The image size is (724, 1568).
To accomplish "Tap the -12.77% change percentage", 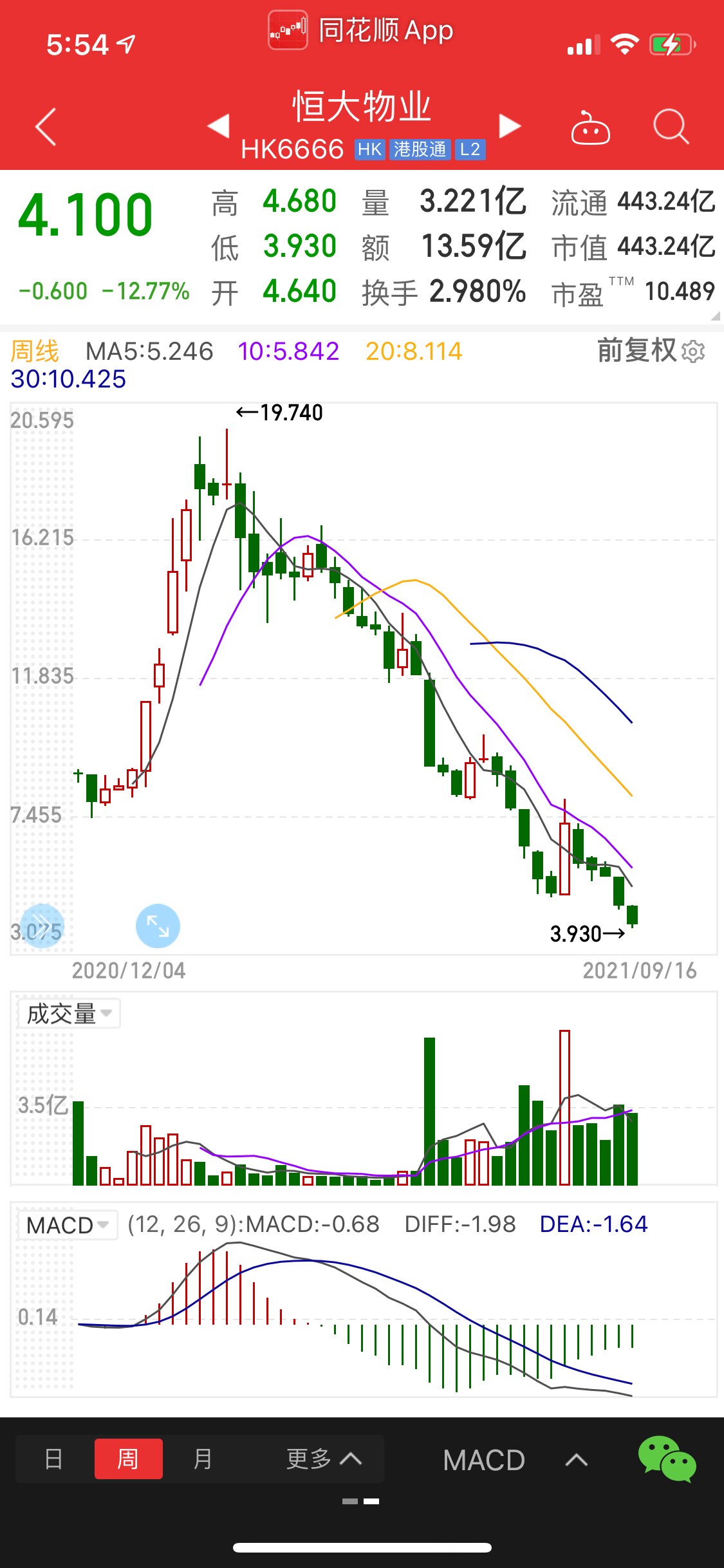I will 145,291.
